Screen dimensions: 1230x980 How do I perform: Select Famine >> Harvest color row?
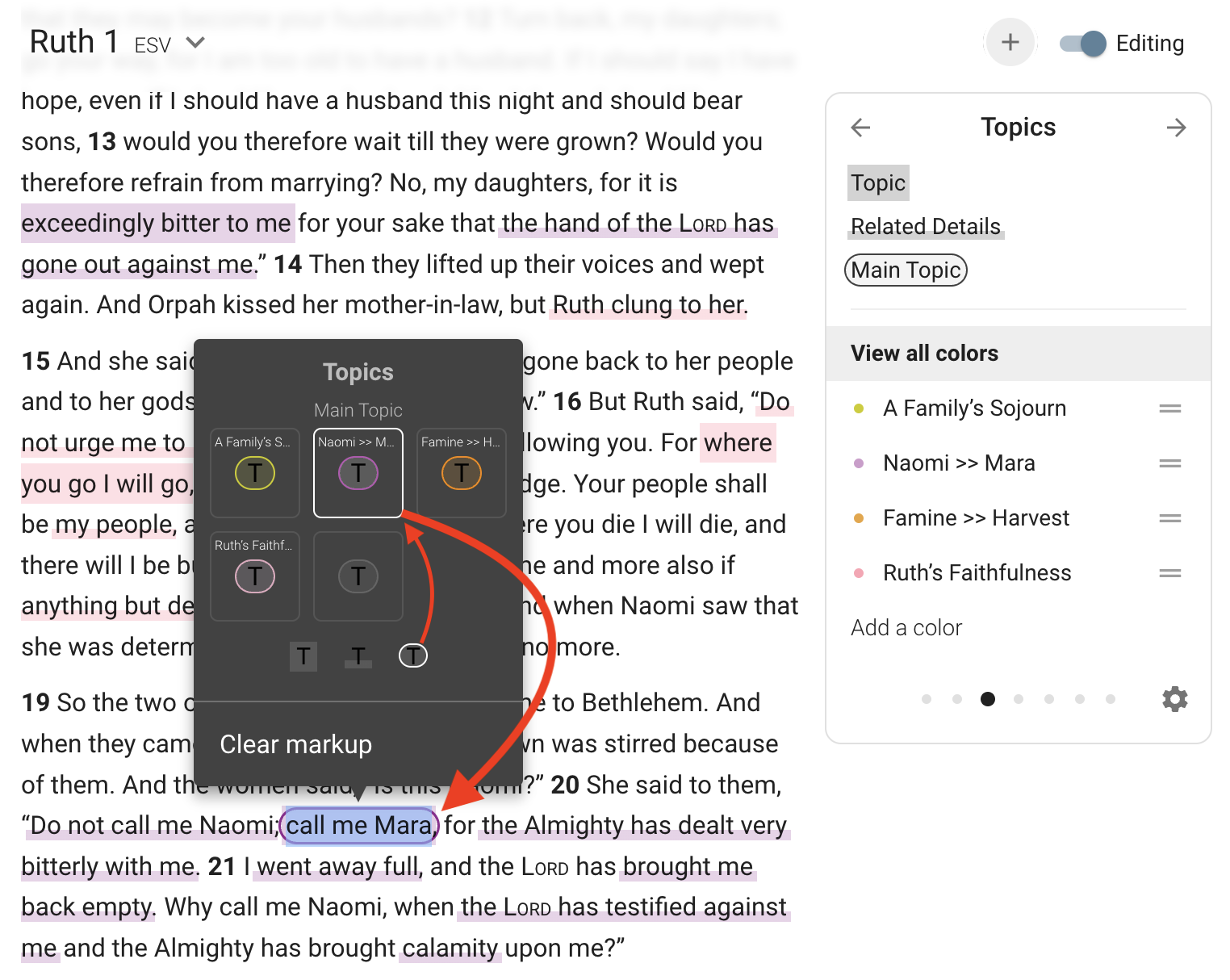point(1018,518)
